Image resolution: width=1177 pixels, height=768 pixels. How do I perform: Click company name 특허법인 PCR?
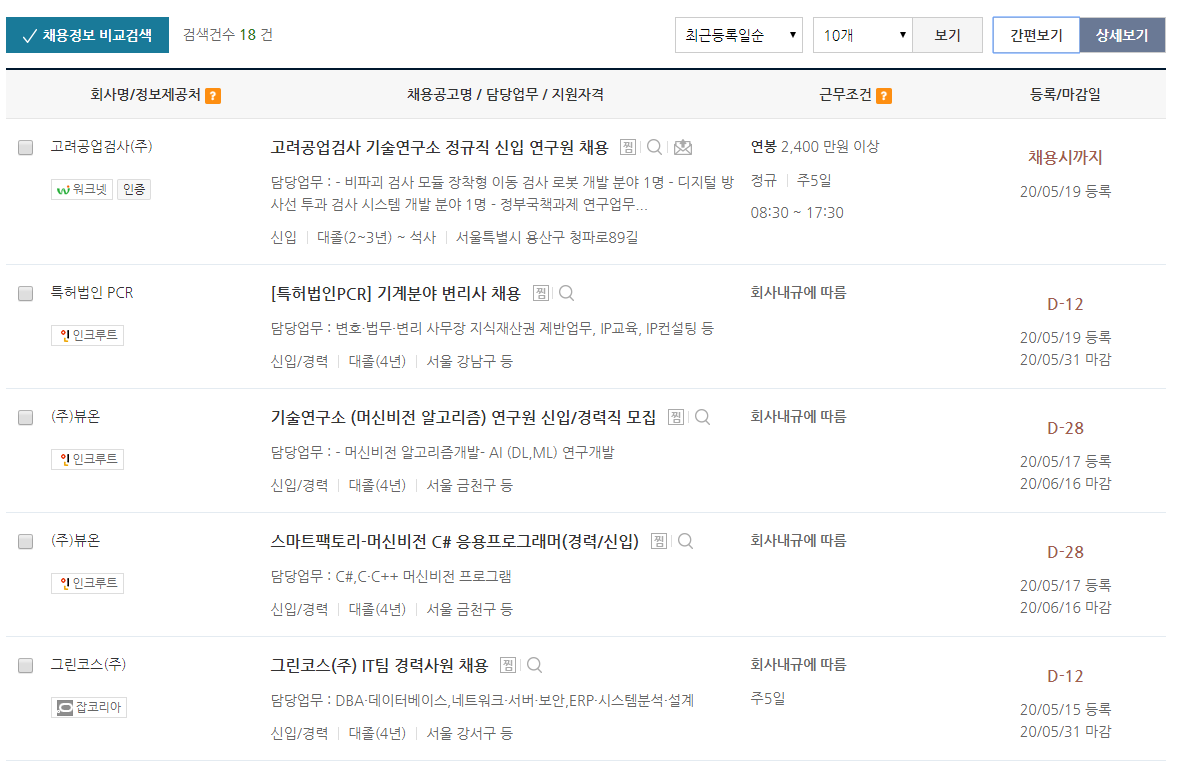coord(92,293)
